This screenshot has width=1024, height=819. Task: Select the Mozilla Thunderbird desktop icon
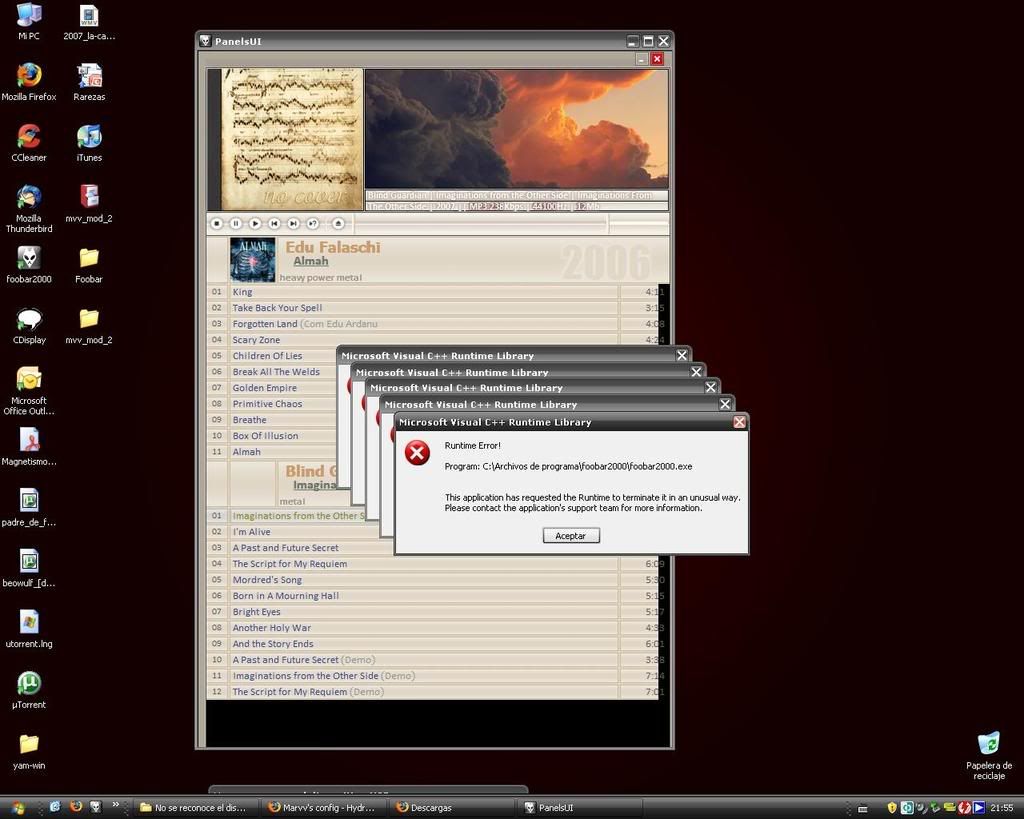(x=29, y=209)
